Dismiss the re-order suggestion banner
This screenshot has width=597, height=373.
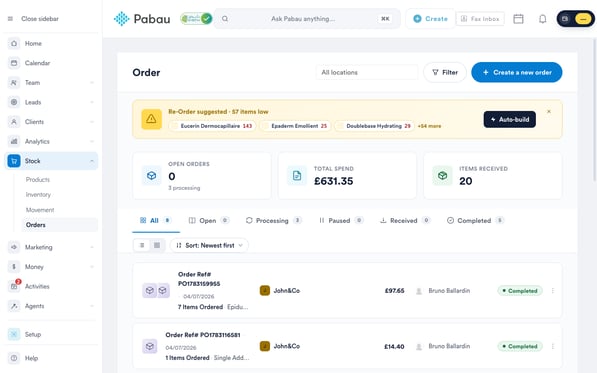(x=549, y=112)
